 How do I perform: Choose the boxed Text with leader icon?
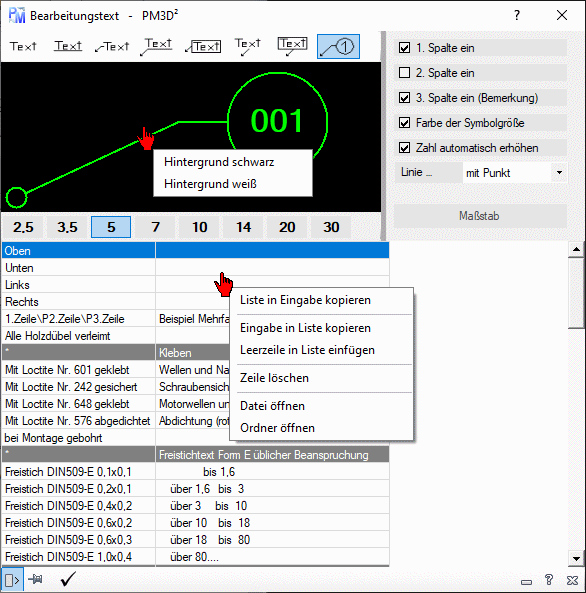click(x=203, y=47)
